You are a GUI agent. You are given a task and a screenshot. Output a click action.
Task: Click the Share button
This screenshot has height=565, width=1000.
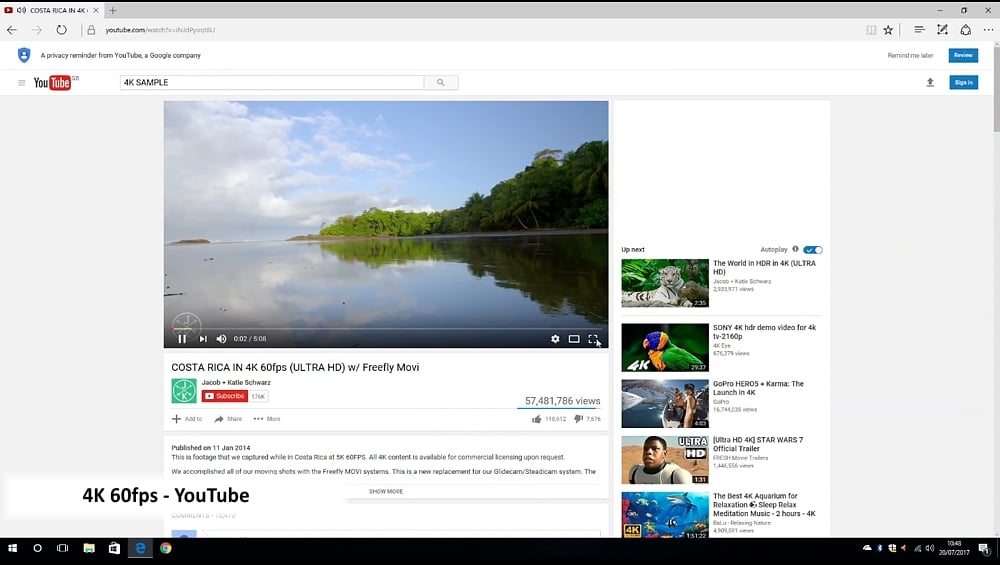(x=228, y=419)
